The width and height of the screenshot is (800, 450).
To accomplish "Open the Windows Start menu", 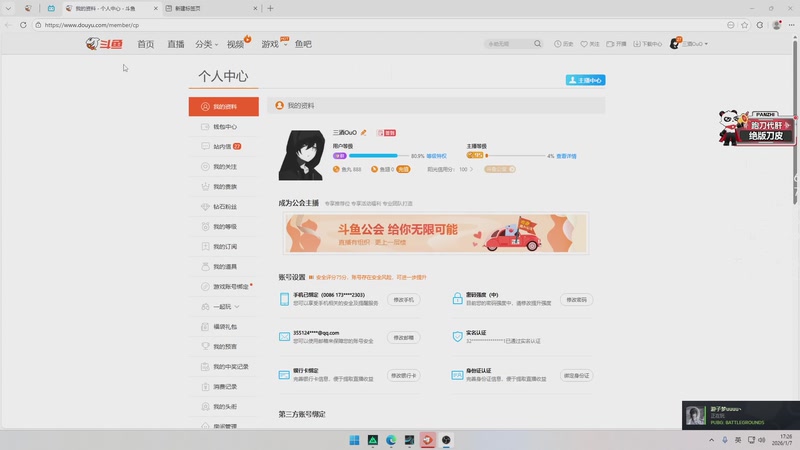I will click(x=354, y=440).
